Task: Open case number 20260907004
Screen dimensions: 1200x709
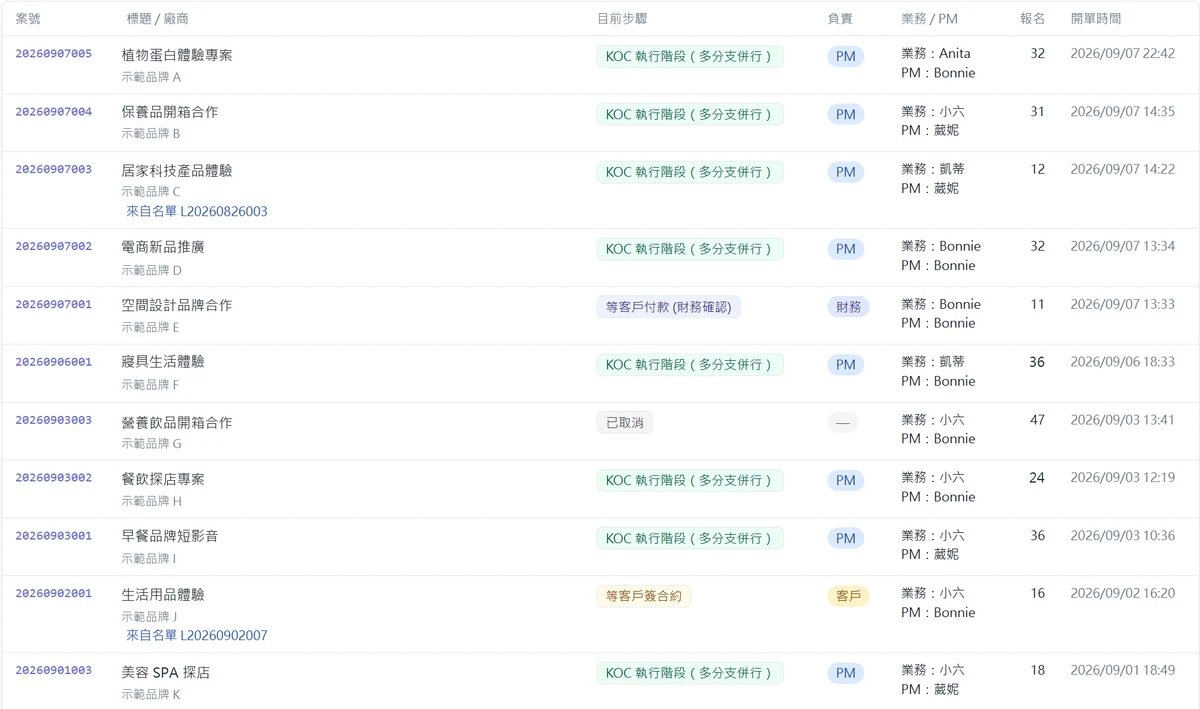Action: [53, 112]
